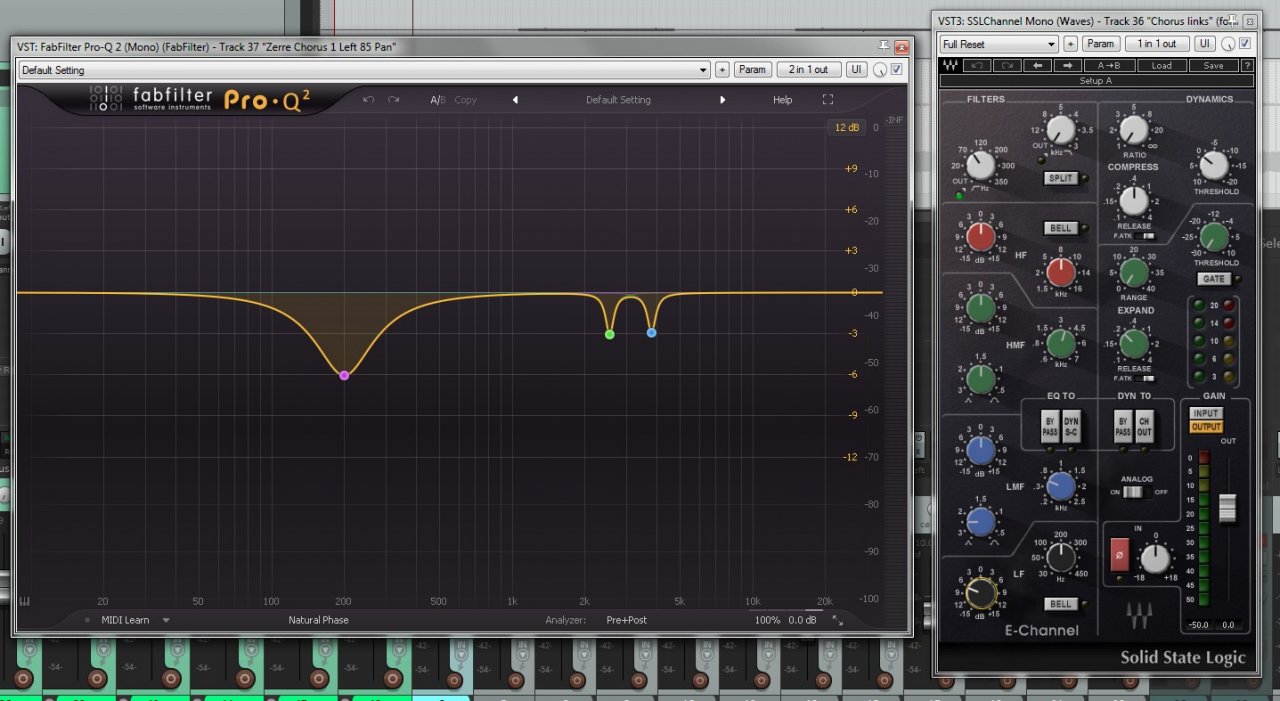This screenshot has width=1280, height=701.
Task: Click the 0.0 dB output gain value
Action: 802,620
